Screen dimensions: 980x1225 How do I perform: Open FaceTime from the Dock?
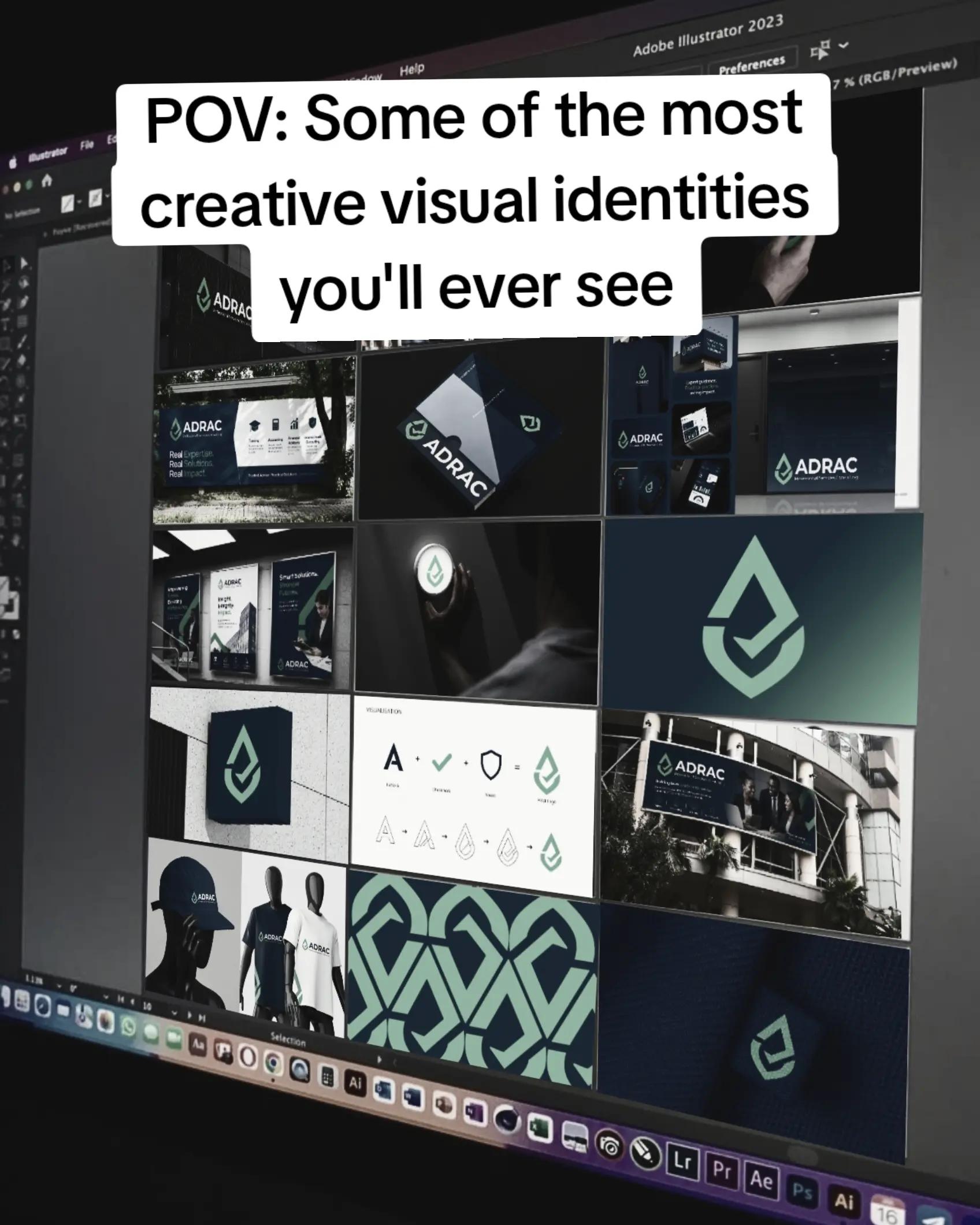click(x=174, y=1039)
